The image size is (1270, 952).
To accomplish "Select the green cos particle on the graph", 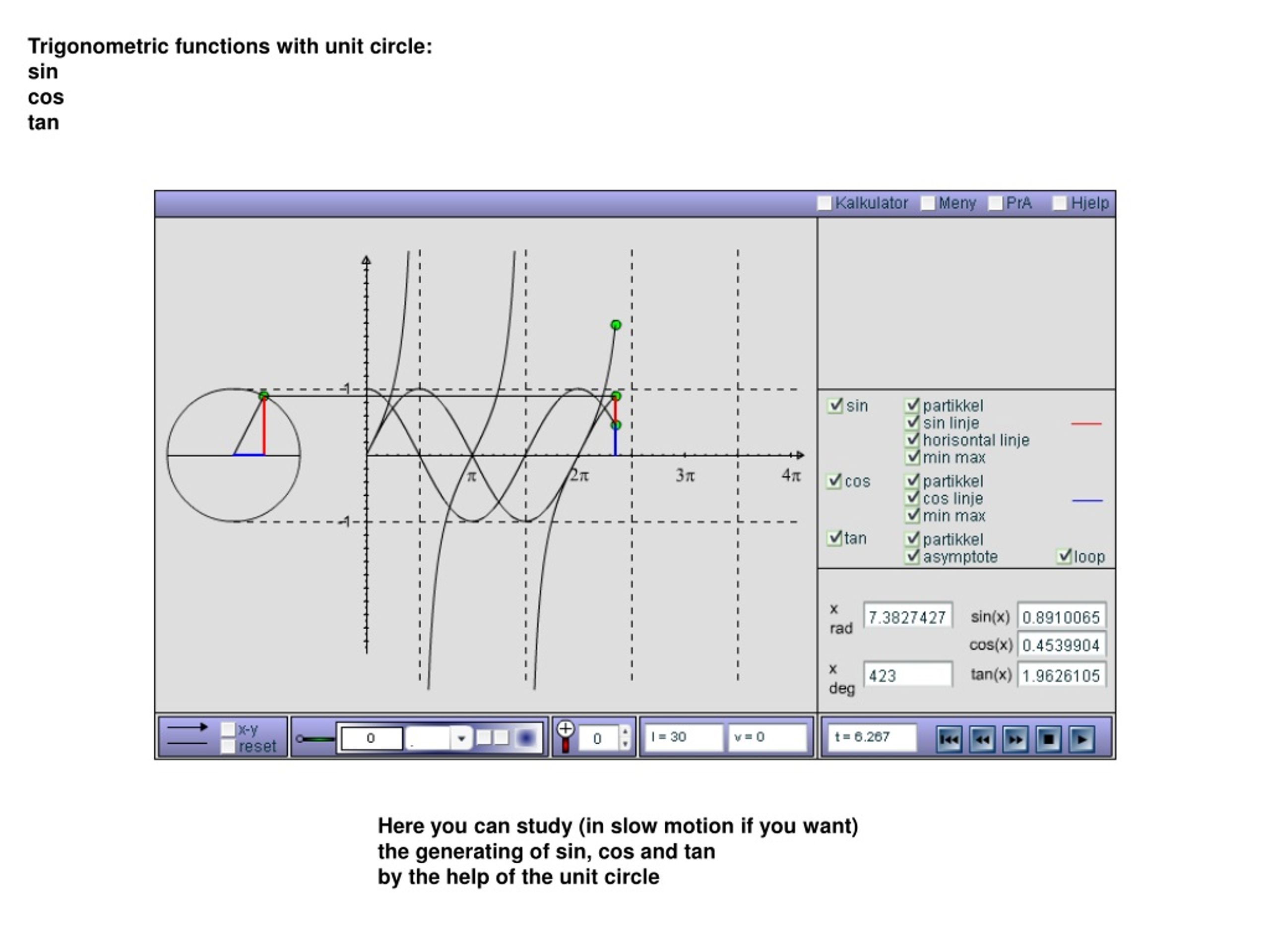I will pos(616,425).
